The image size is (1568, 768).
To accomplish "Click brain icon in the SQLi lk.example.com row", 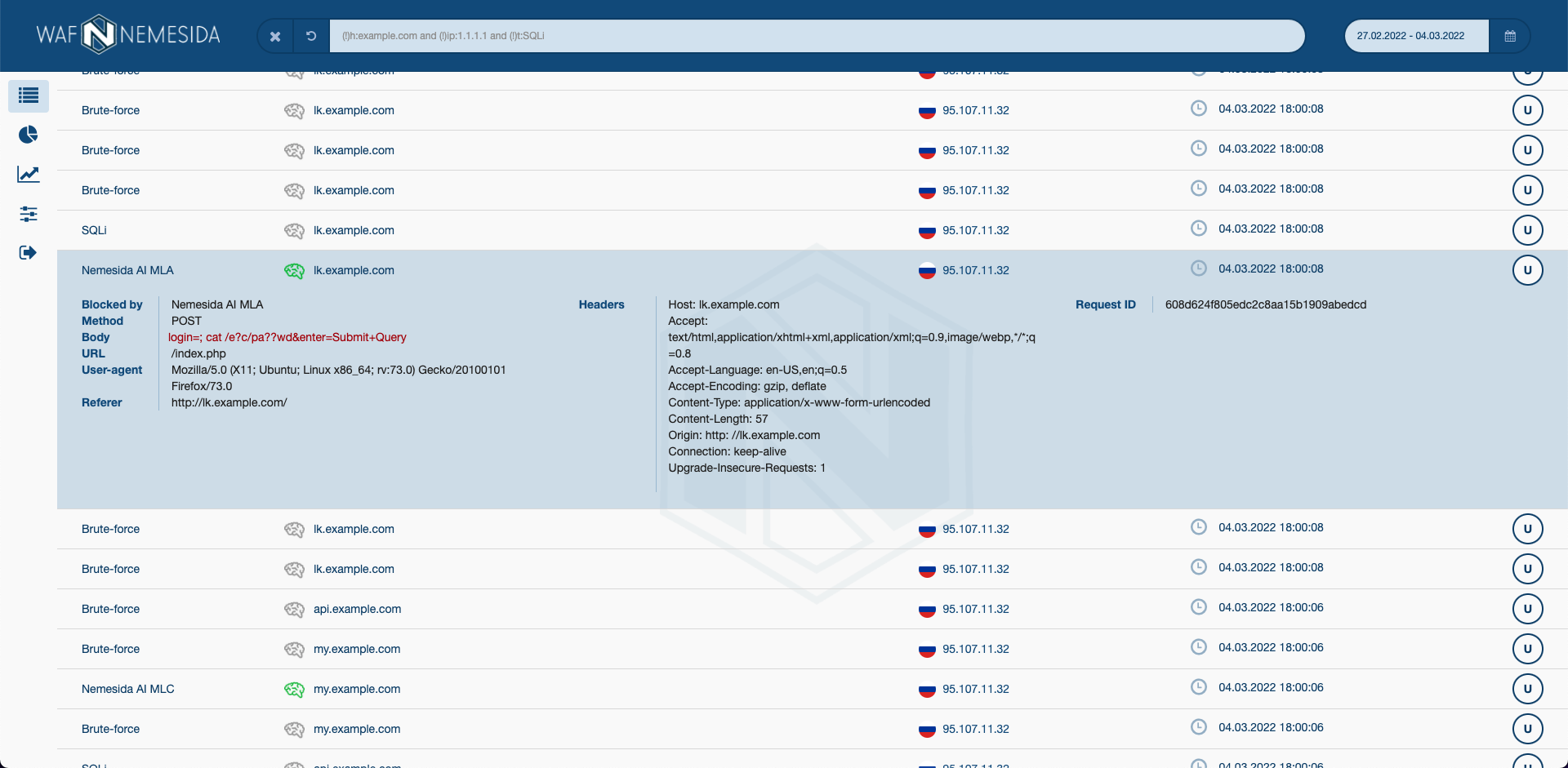I will [294, 231].
